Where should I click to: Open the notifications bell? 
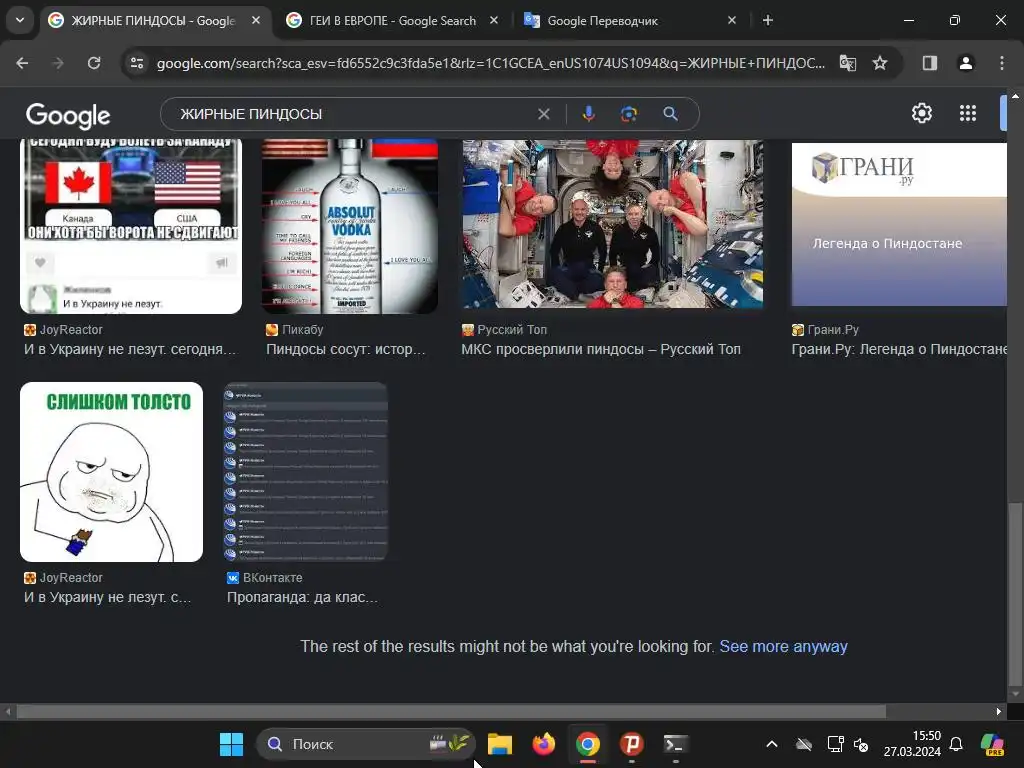tap(956, 744)
